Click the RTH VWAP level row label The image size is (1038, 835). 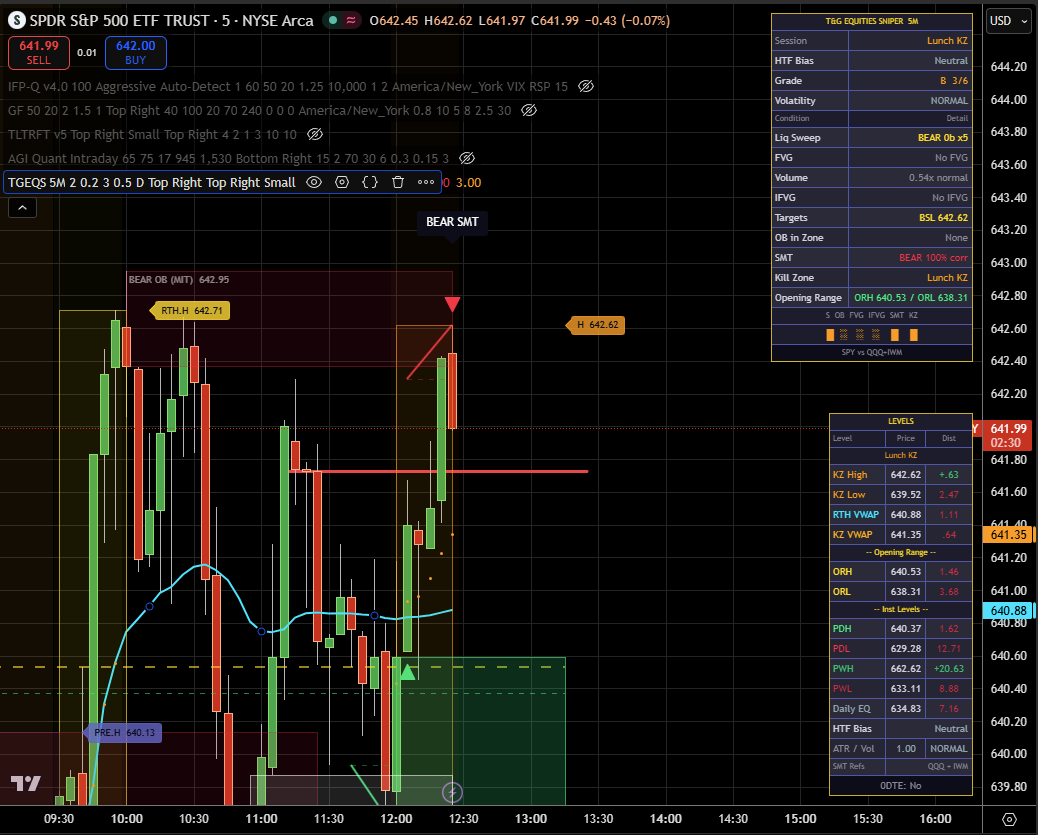point(856,515)
